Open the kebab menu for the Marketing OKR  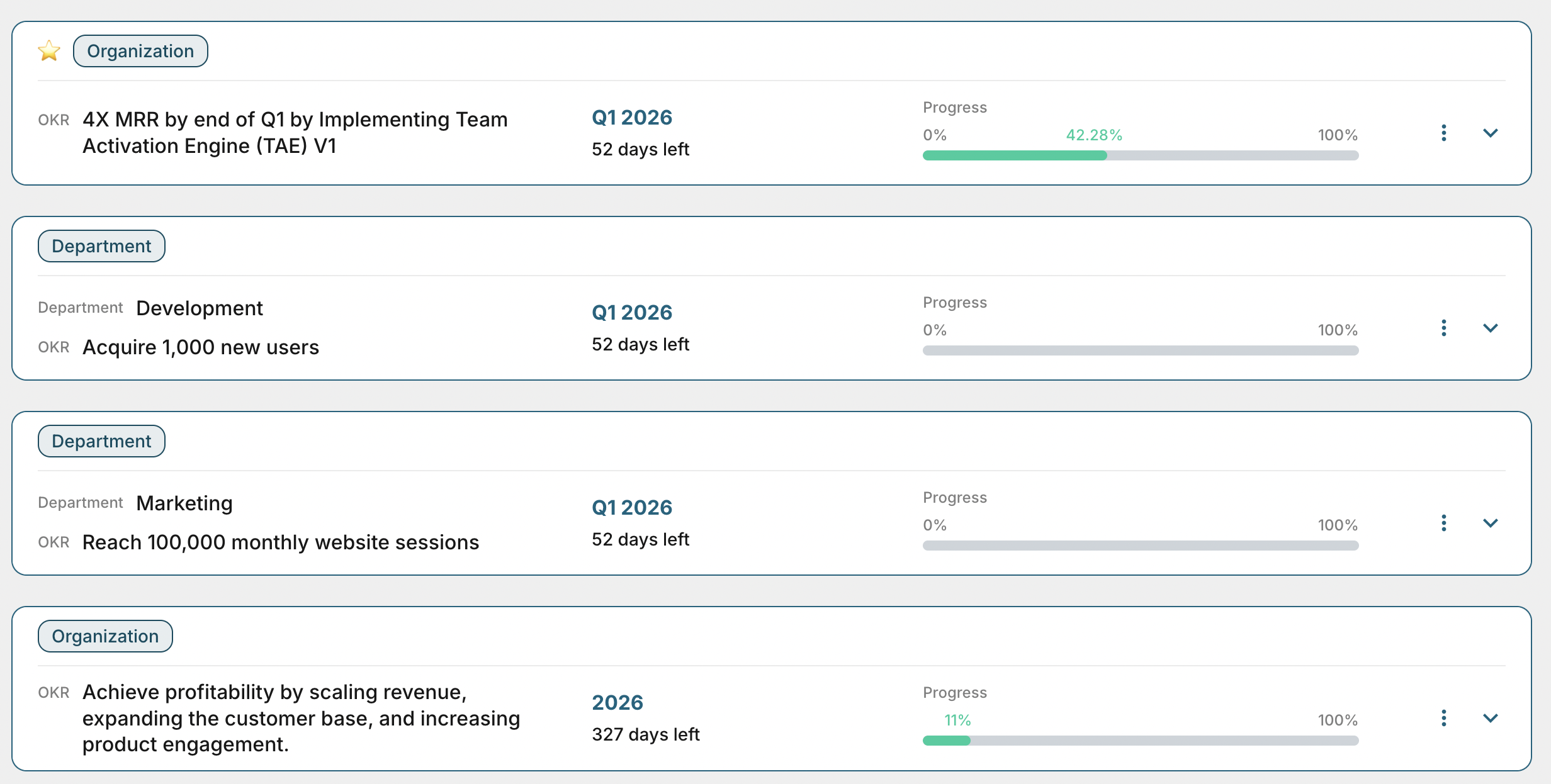tap(1443, 523)
